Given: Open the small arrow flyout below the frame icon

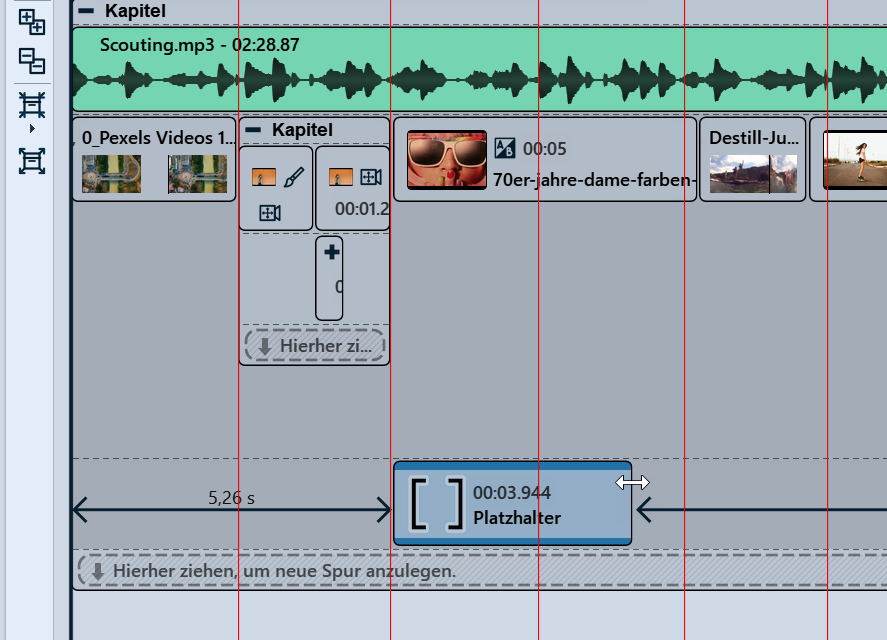Looking at the screenshot, I should [x=32, y=129].
